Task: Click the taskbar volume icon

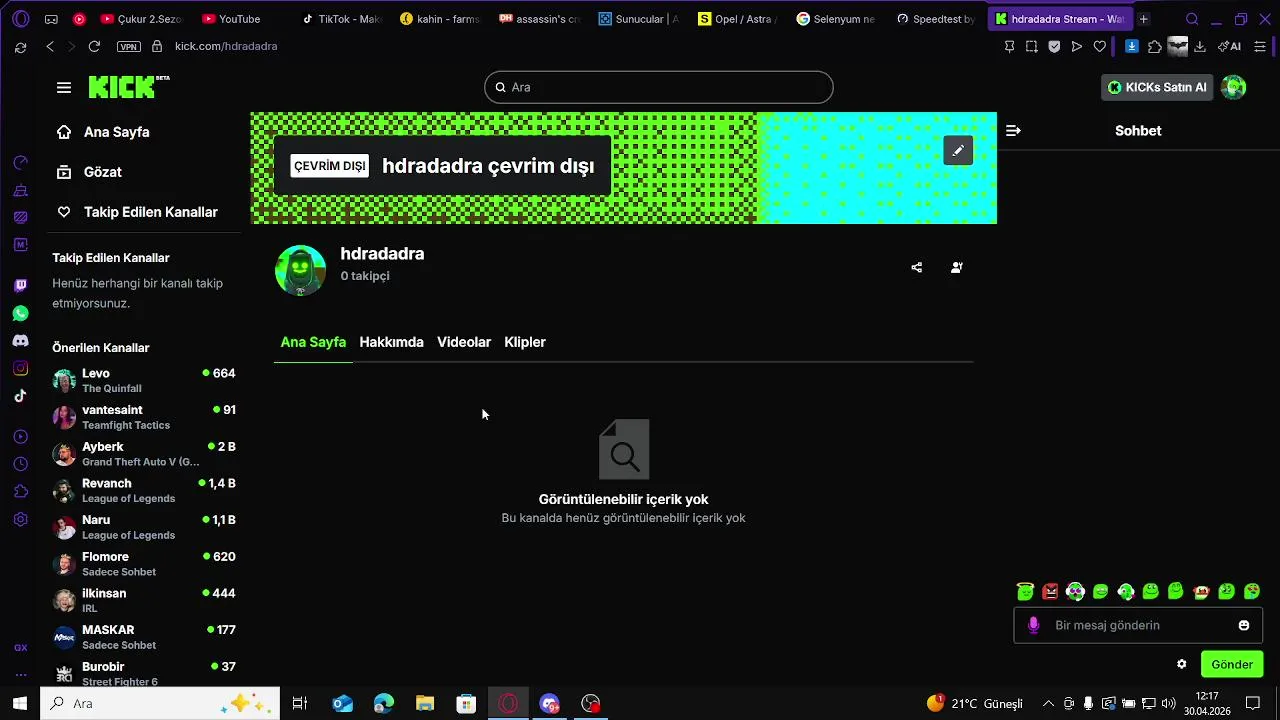Action: tap(1168, 703)
